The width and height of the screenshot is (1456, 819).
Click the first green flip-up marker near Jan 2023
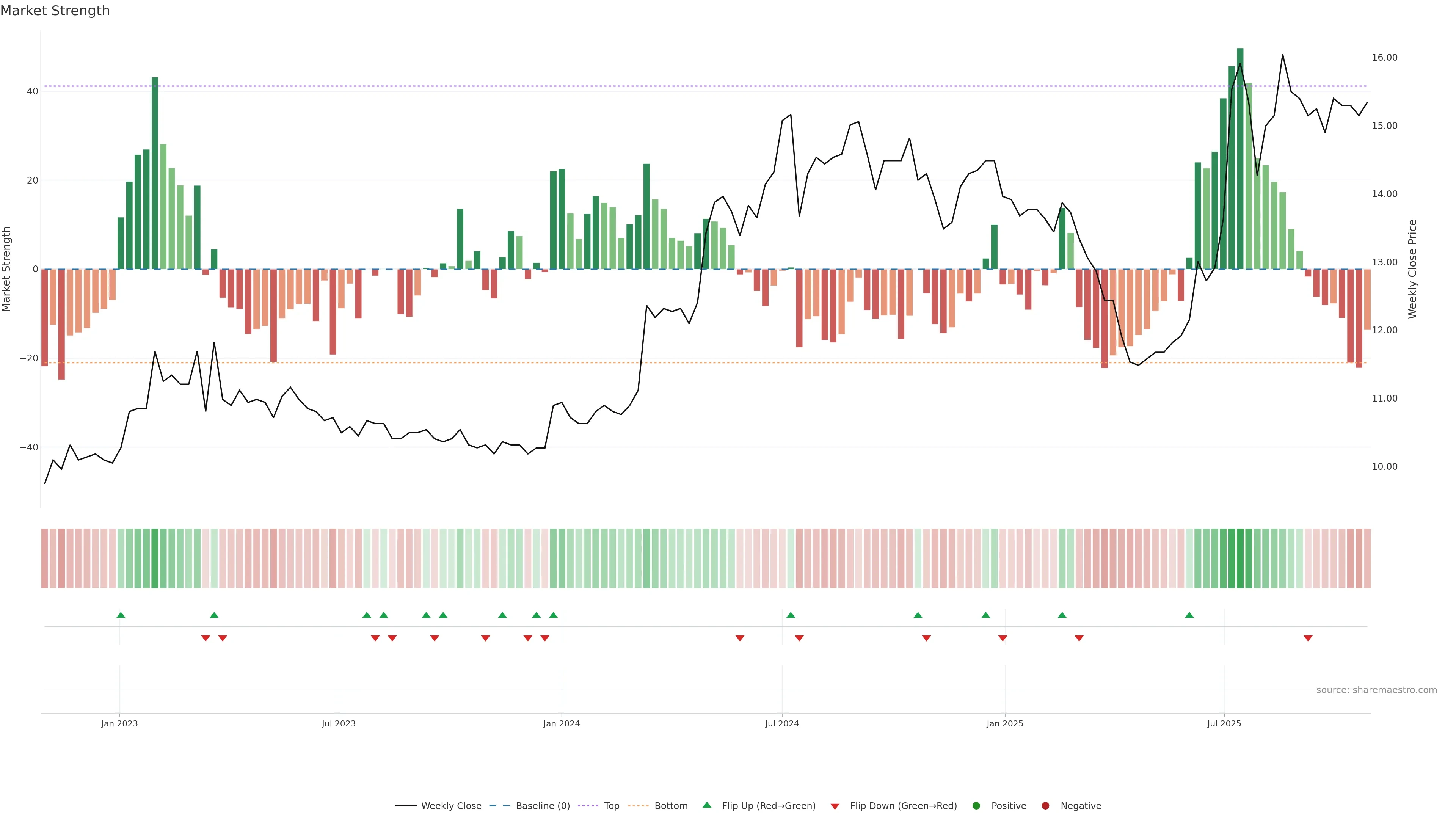pos(121,615)
